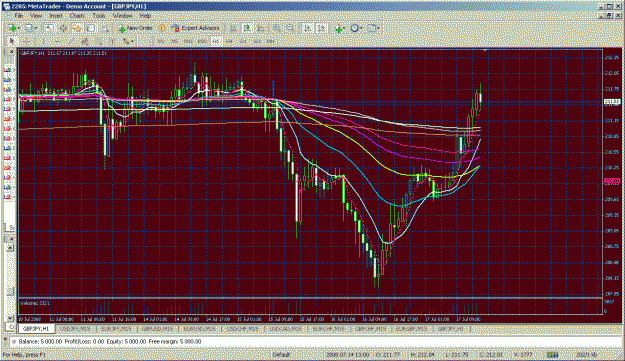
Task: Select the Text drawing tool
Action: 112,41
